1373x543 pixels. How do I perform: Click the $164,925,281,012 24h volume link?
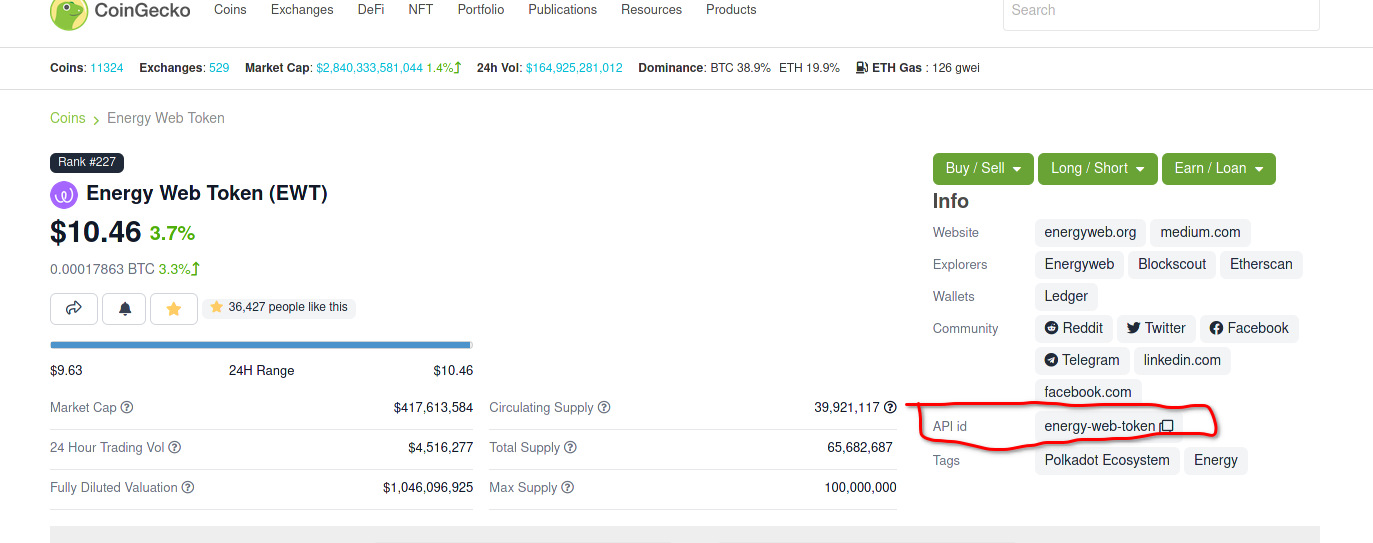point(574,68)
